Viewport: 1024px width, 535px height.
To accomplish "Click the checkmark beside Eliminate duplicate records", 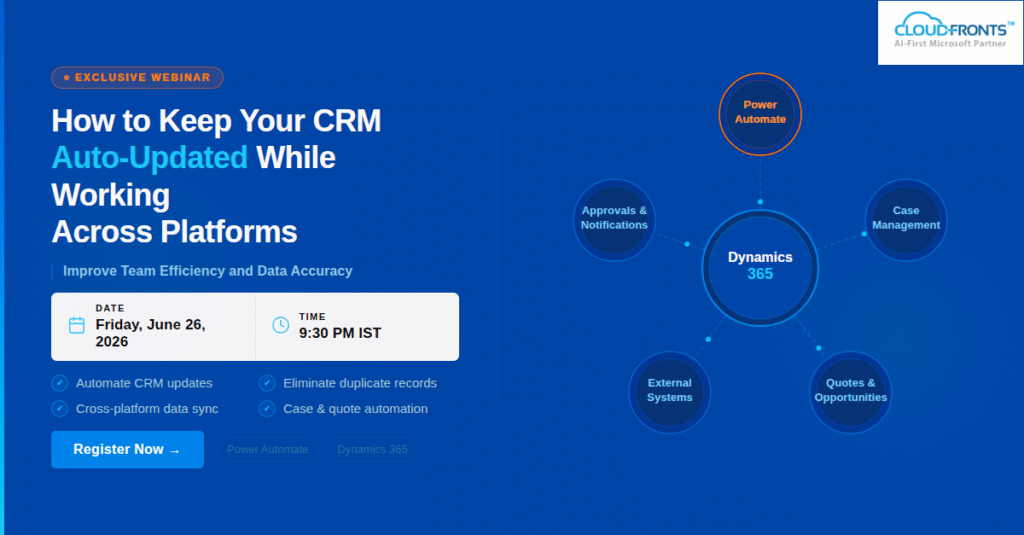I will [267, 383].
